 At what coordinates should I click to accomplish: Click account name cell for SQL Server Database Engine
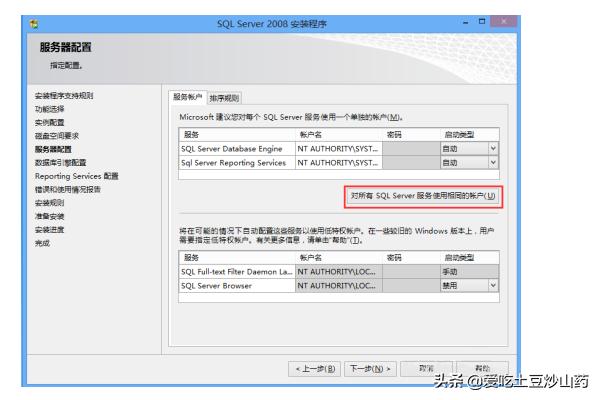pos(339,149)
